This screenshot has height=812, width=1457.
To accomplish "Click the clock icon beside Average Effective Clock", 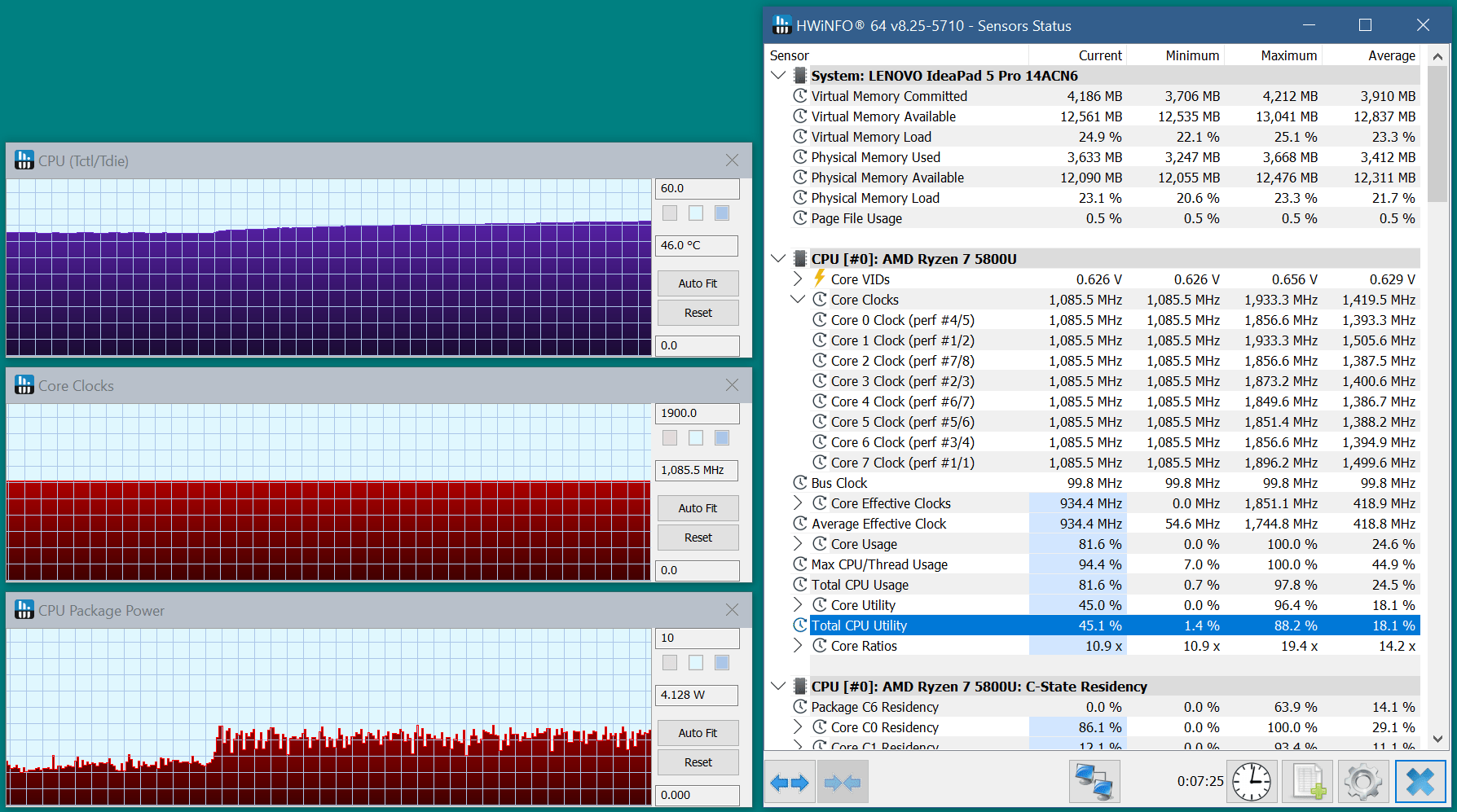I will click(x=800, y=524).
